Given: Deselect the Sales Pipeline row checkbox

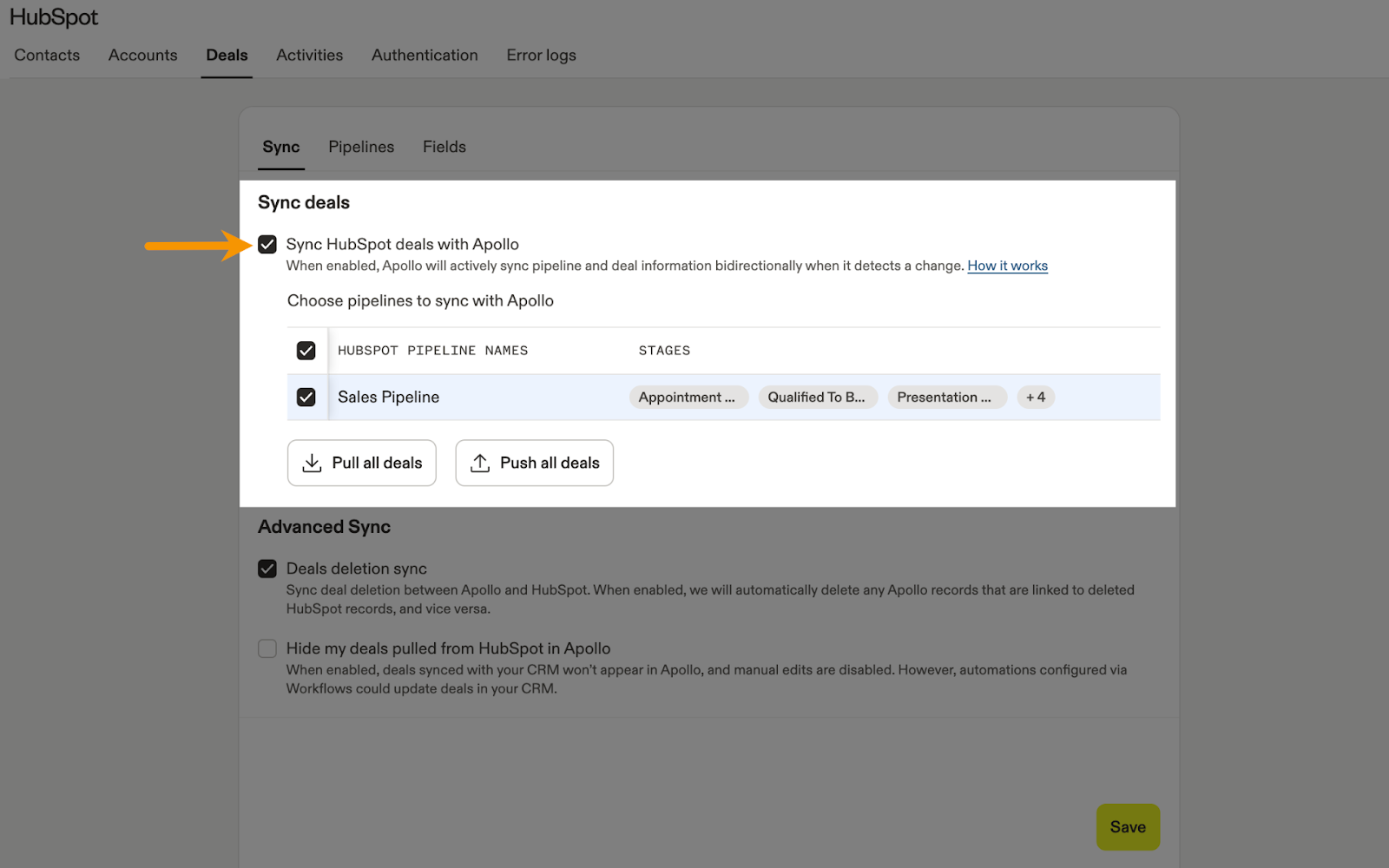Looking at the screenshot, I should [306, 398].
